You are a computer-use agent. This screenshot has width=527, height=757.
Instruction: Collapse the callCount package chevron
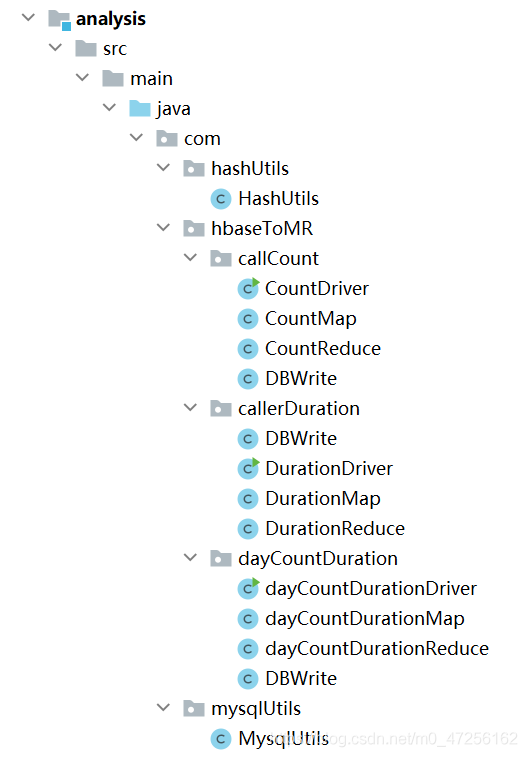point(191,257)
